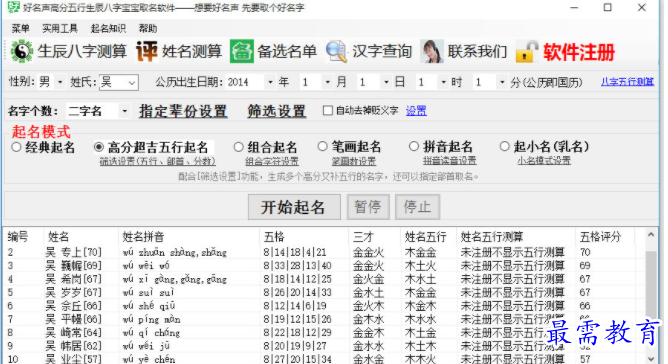Open the 菜单 menu
Screen dimensions: 668x364
[20, 29]
